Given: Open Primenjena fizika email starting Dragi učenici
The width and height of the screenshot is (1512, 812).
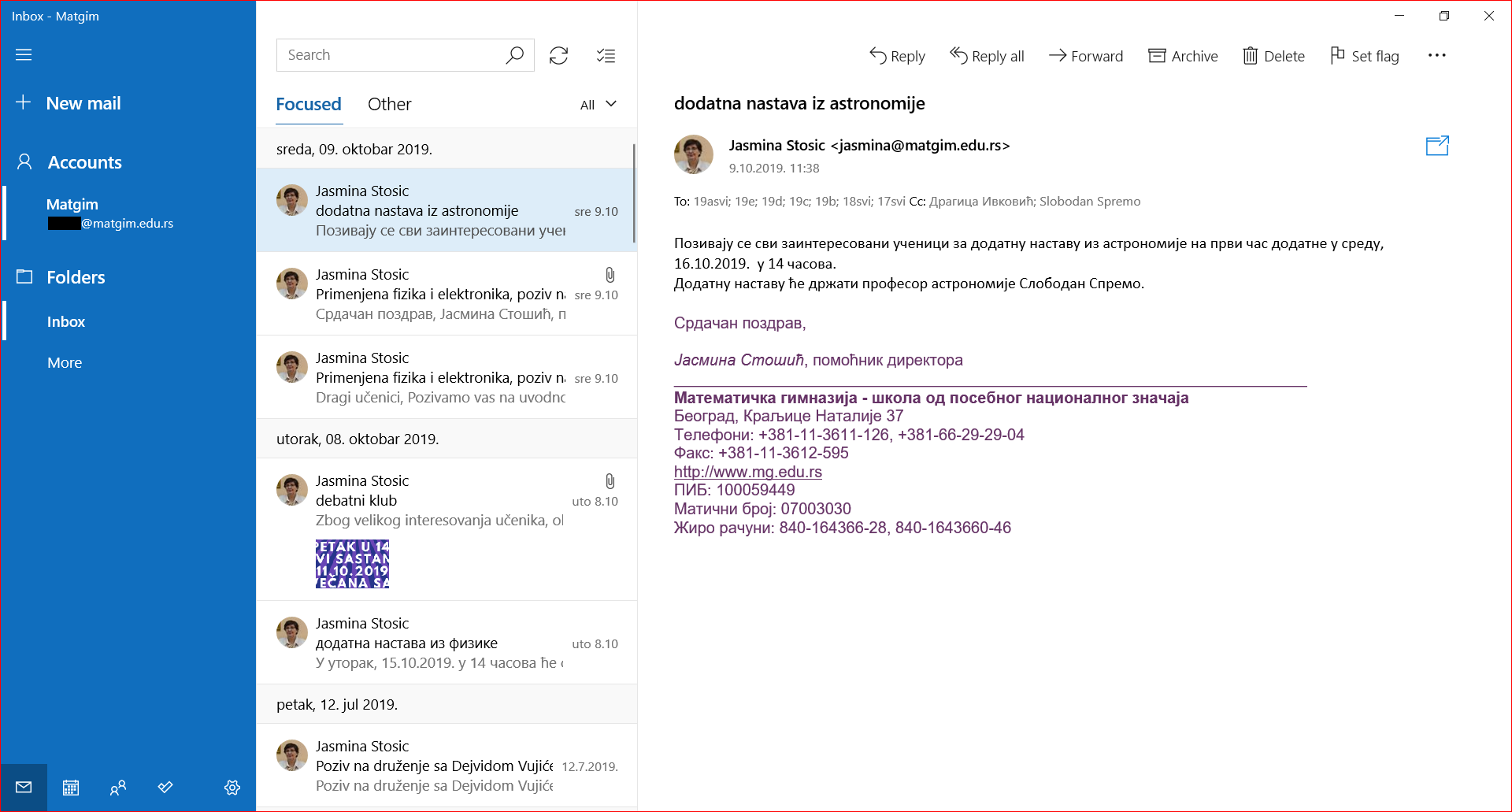Looking at the screenshot, I should click(x=446, y=377).
